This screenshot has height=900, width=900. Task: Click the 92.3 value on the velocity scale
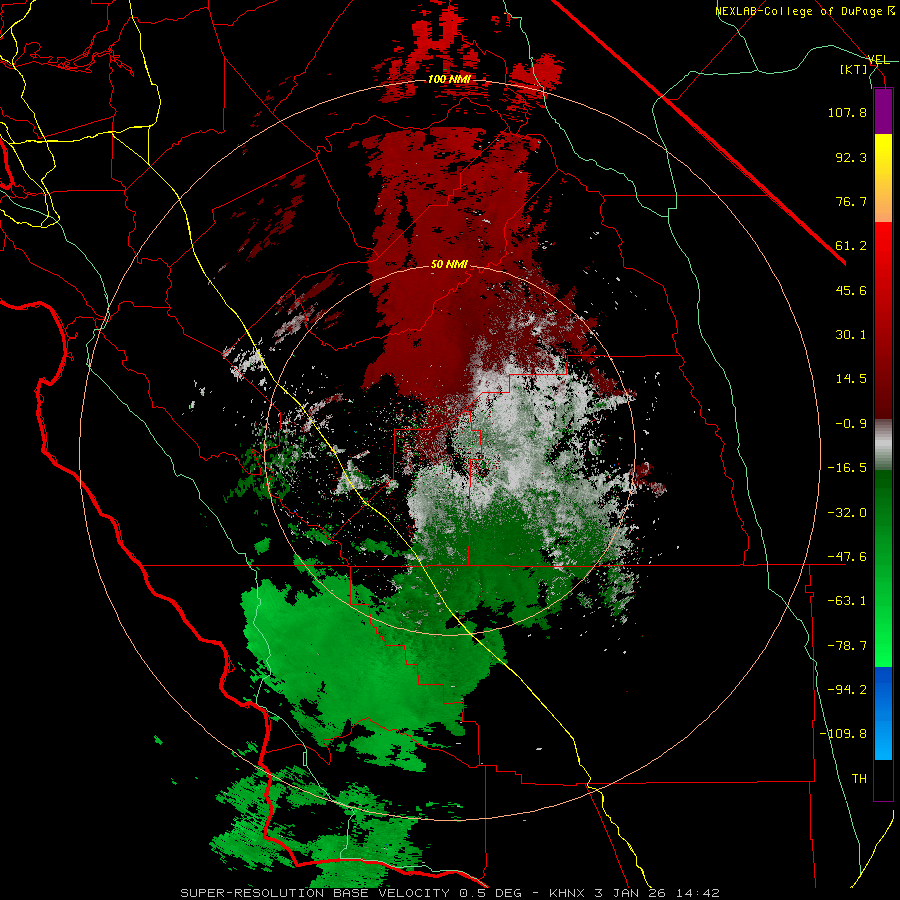pos(851,157)
